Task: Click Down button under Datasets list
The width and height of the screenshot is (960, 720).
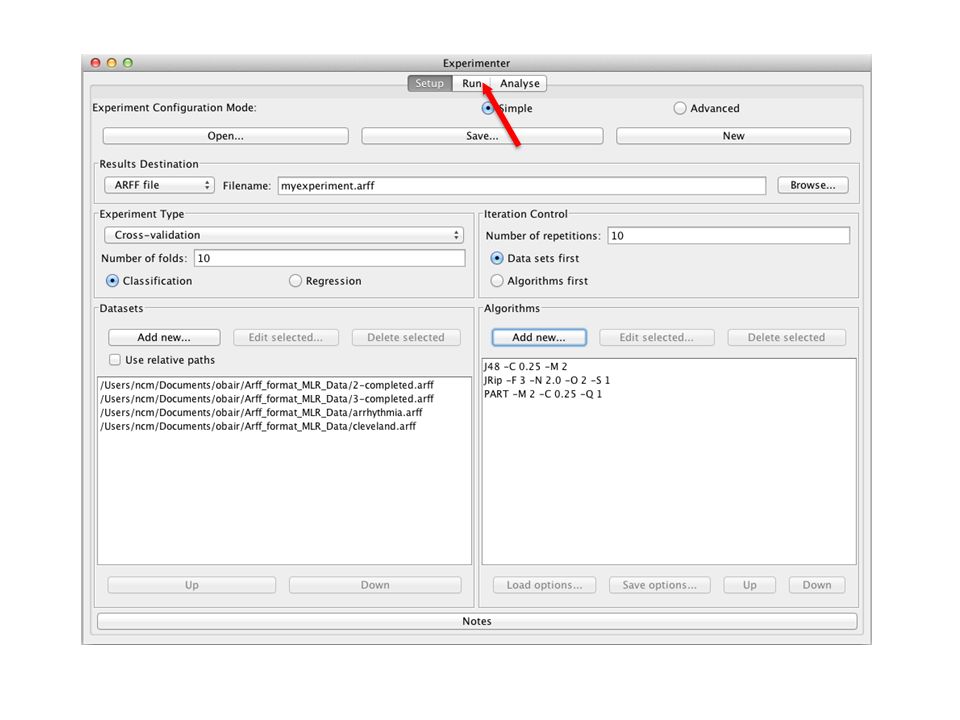Action: click(x=375, y=585)
